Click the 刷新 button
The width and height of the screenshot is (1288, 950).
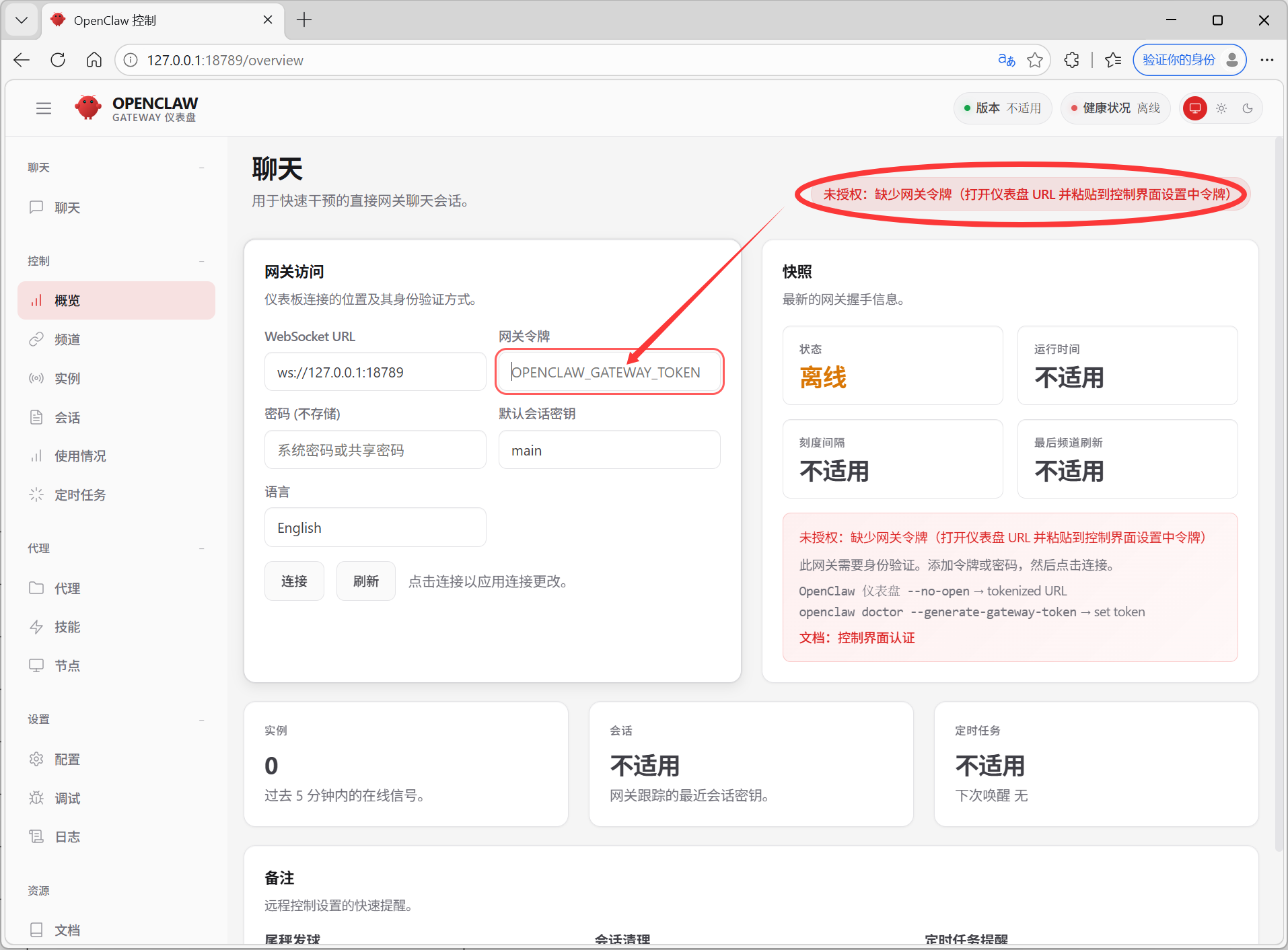(366, 581)
